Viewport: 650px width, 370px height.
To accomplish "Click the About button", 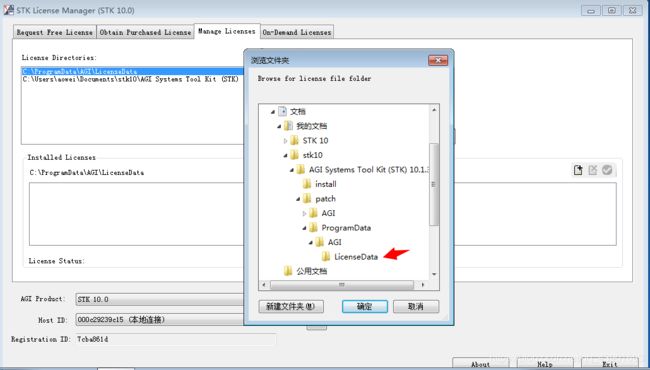I will 480,364.
